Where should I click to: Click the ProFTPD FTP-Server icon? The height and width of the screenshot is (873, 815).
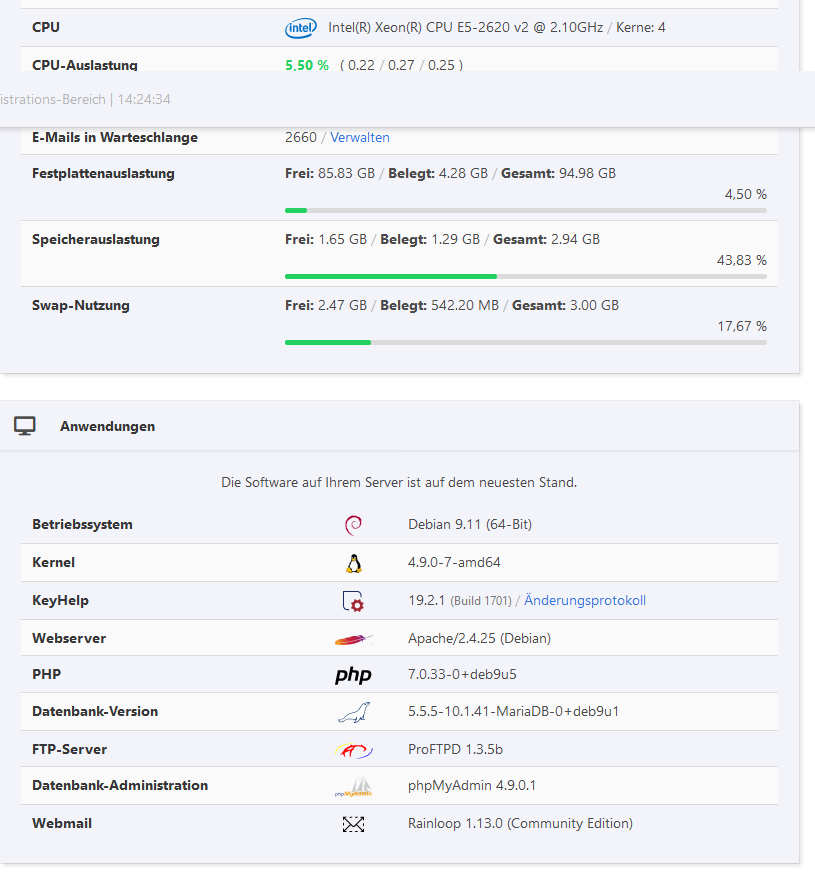pyautogui.click(x=353, y=750)
